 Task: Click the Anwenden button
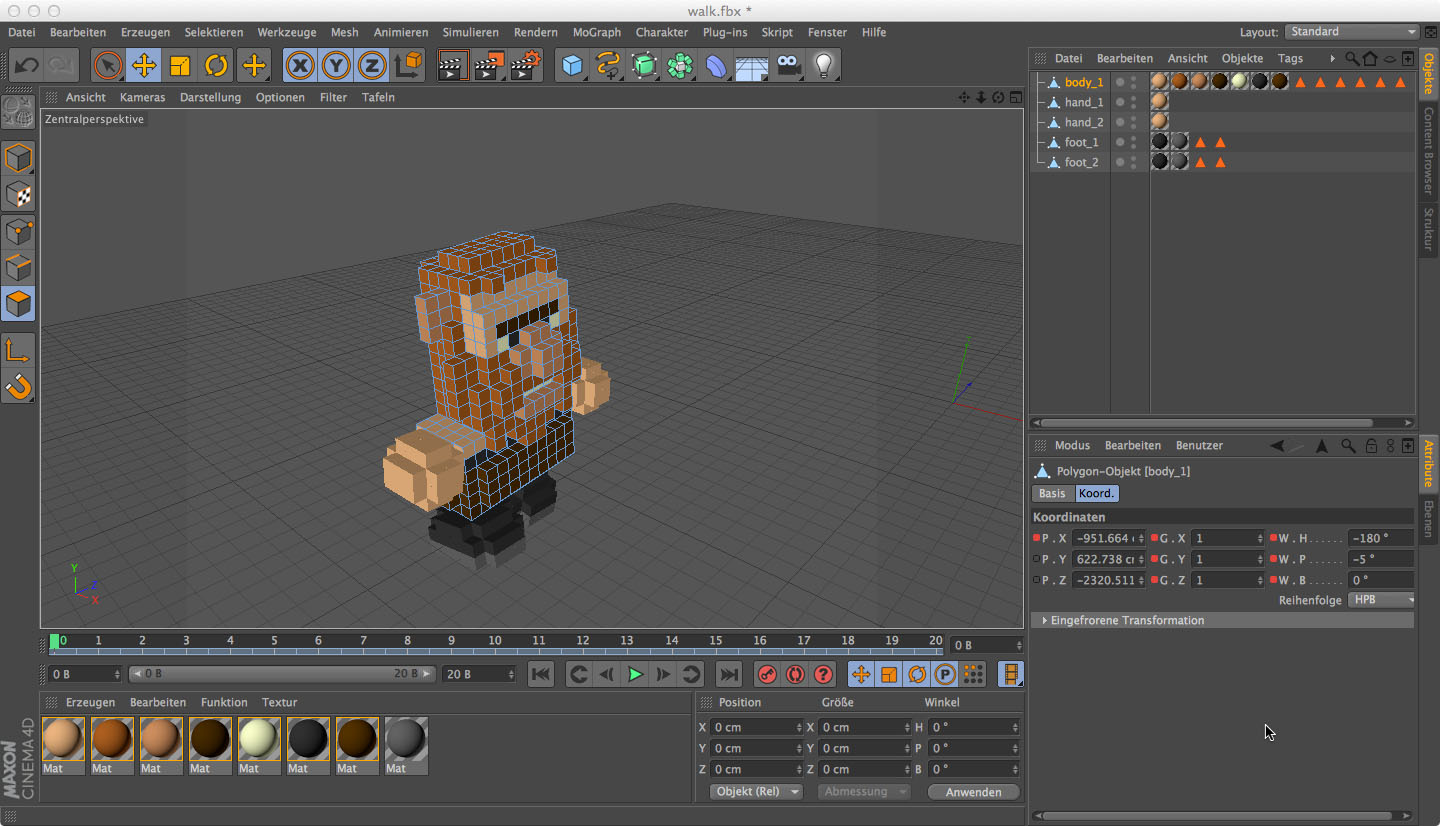pos(973,791)
